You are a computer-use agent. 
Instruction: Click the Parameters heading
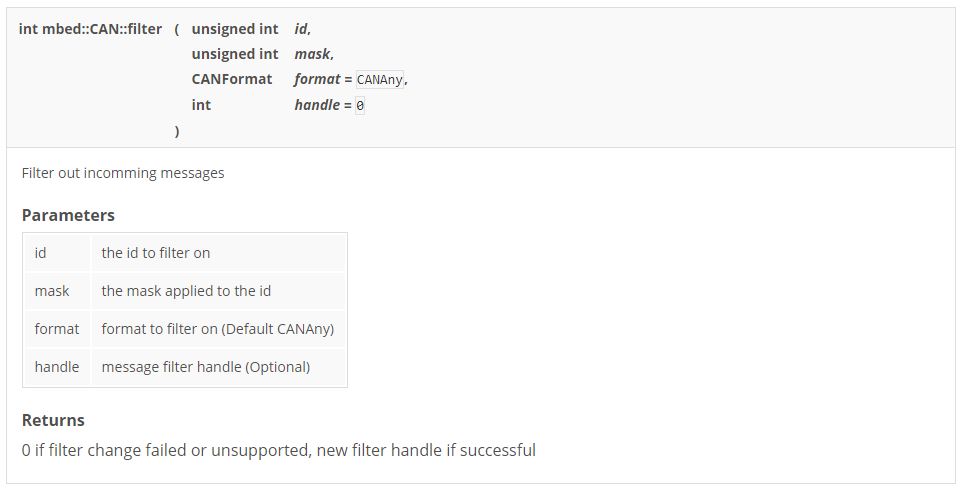[68, 215]
